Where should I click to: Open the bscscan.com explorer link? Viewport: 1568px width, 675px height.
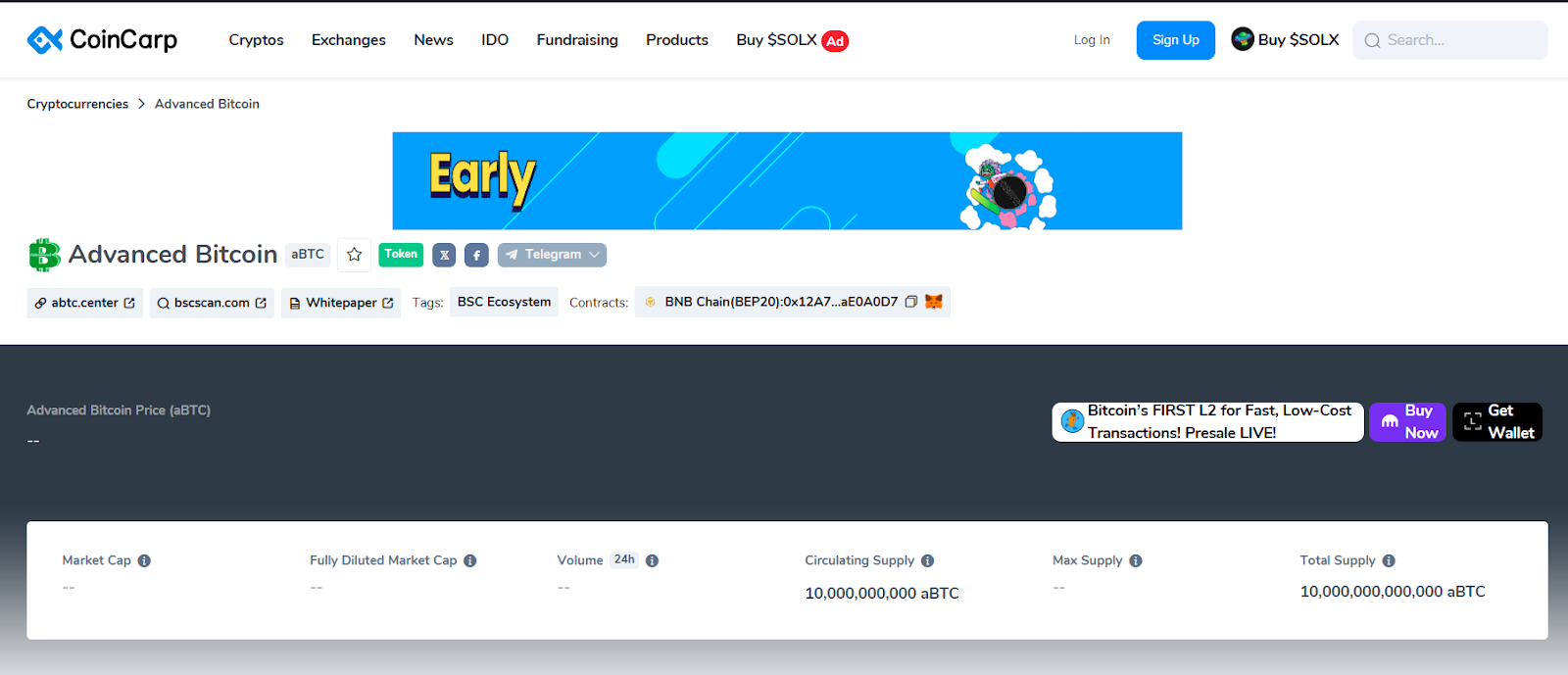pyautogui.click(x=212, y=303)
